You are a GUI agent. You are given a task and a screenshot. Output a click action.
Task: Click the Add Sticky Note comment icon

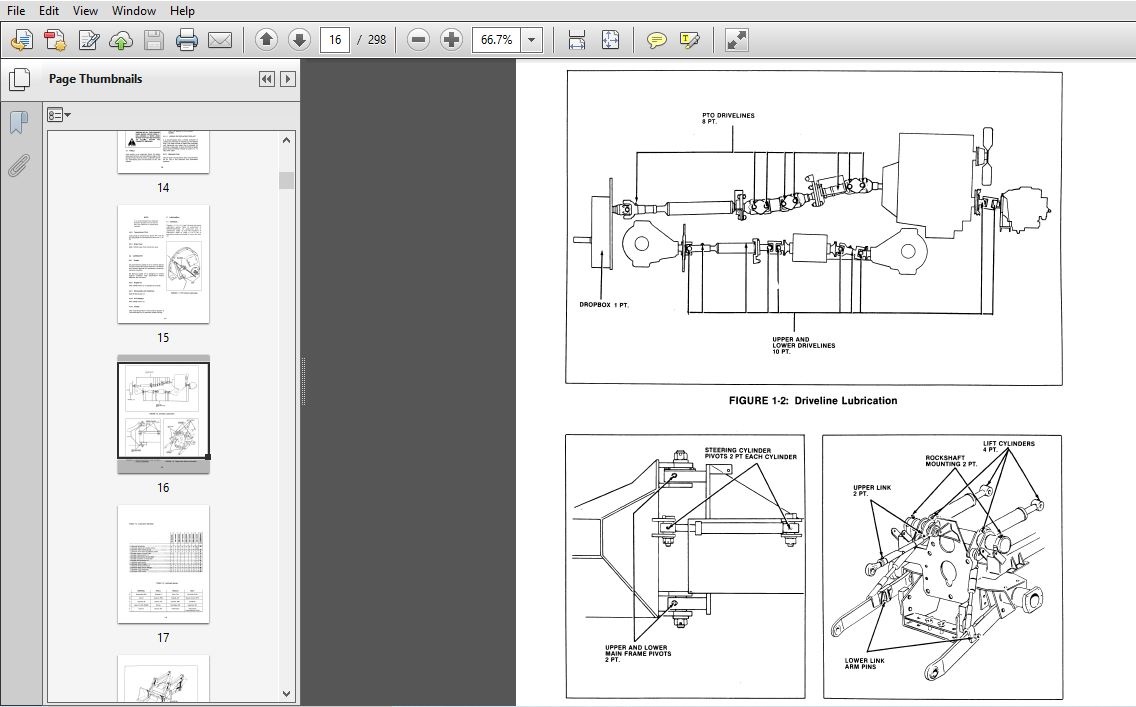point(656,40)
